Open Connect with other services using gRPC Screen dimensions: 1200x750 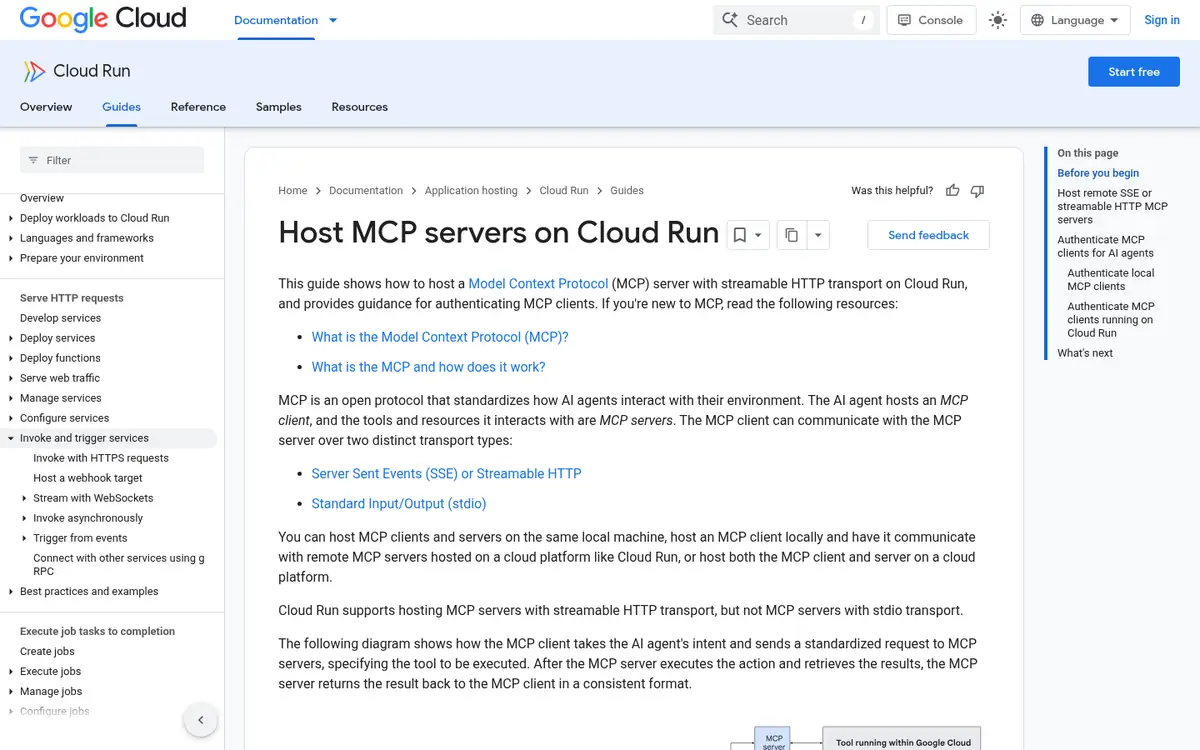[x=119, y=565]
